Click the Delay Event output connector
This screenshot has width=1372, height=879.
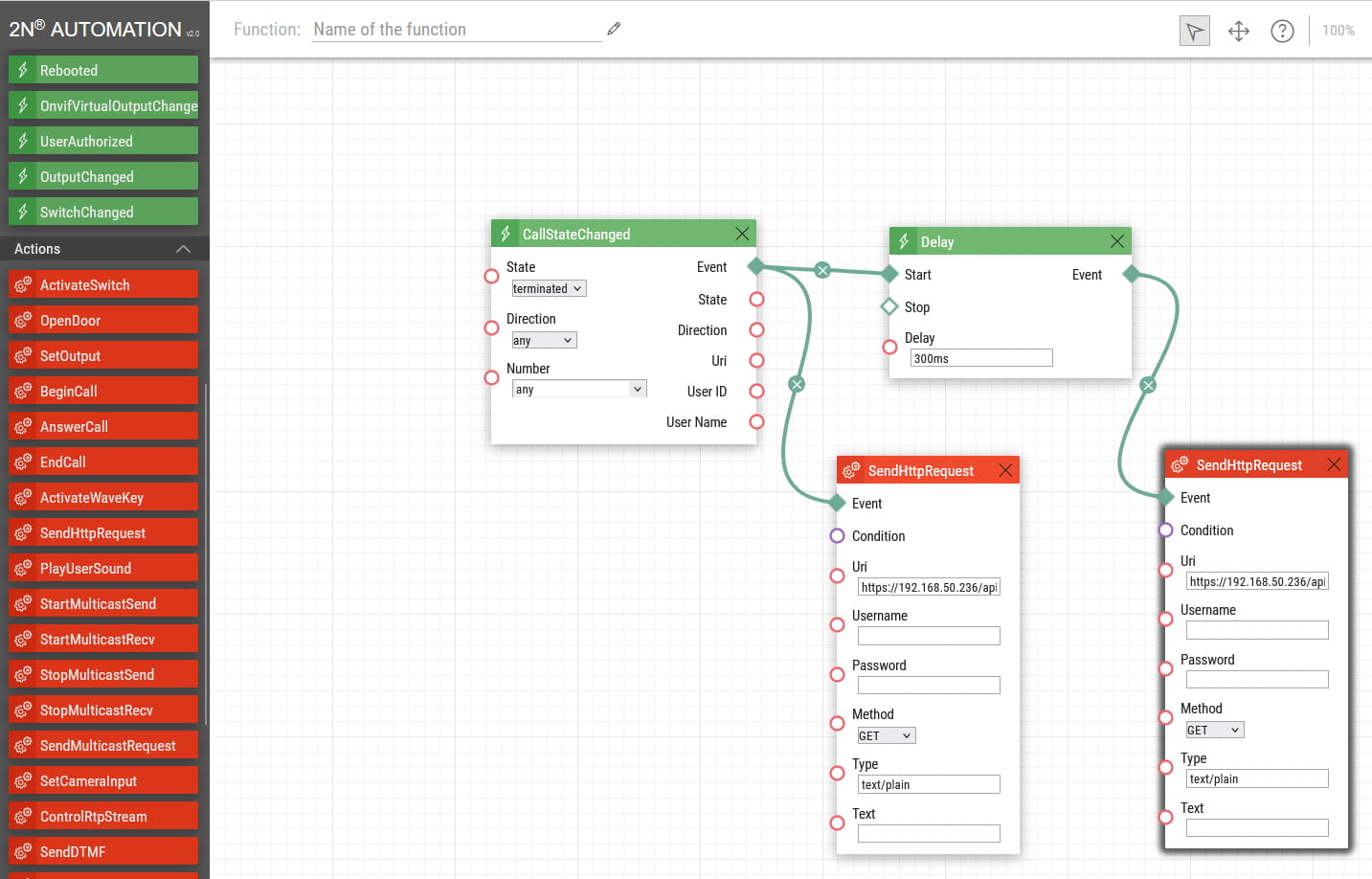pyautogui.click(x=1132, y=274)
